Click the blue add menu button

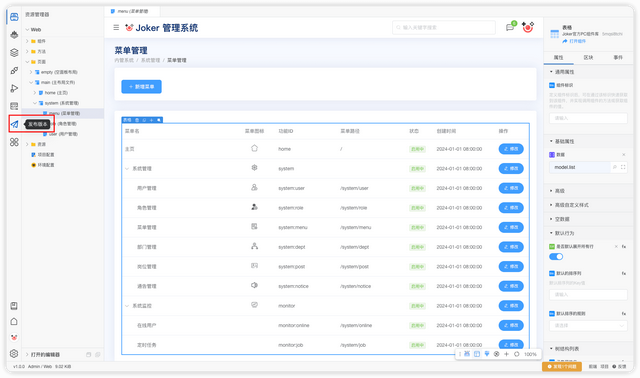(x=141, y=87)
